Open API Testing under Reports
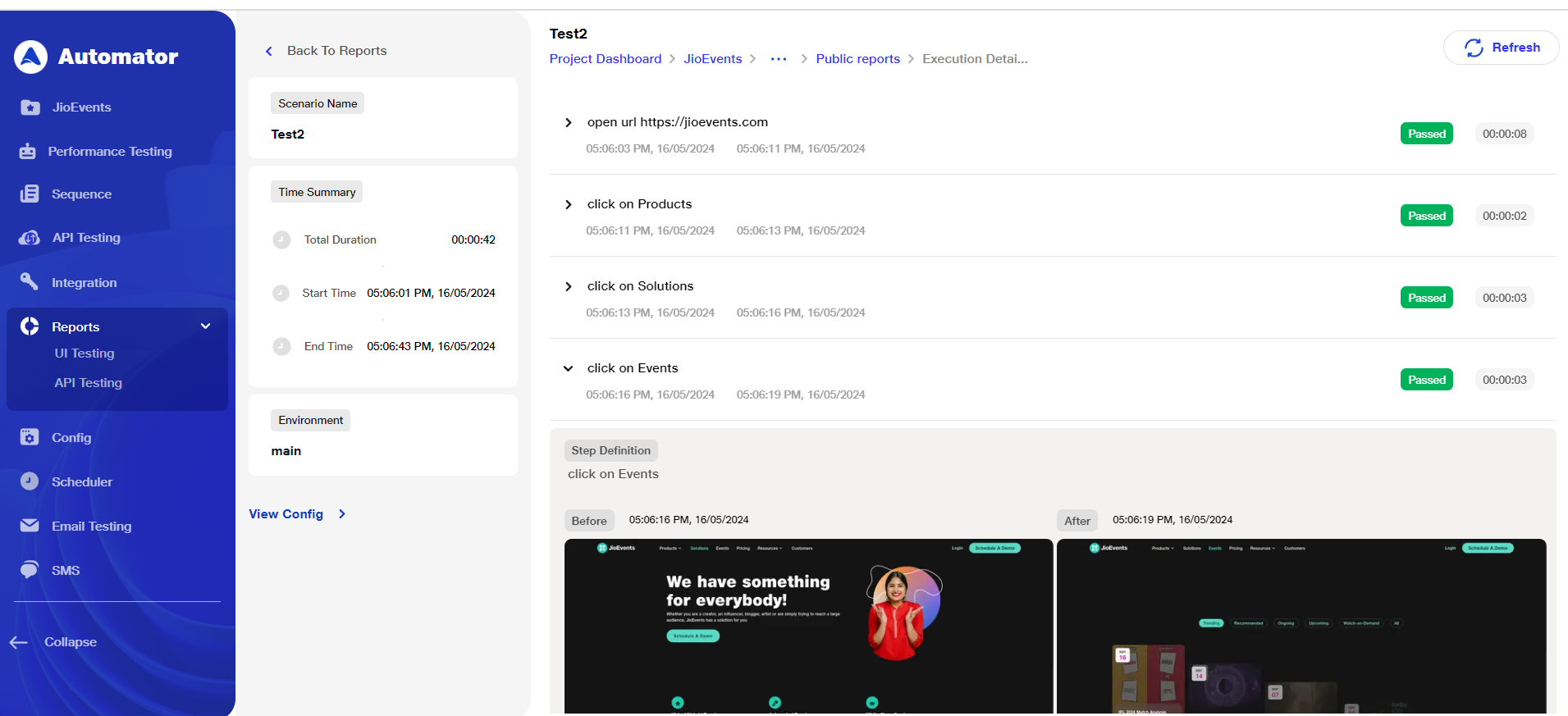Screen dimensions: 1568x716 tap(88, 383)
